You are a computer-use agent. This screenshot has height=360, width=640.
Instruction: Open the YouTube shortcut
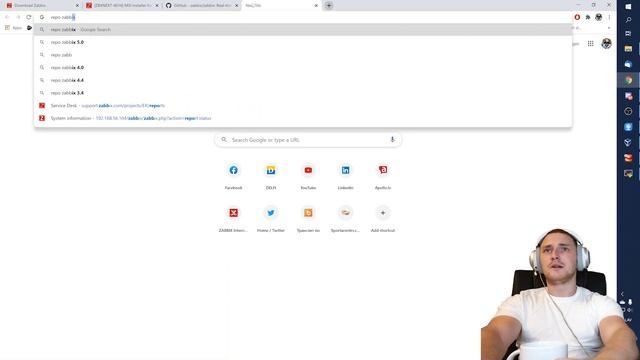pyautogui.click(x=308, y=176)
